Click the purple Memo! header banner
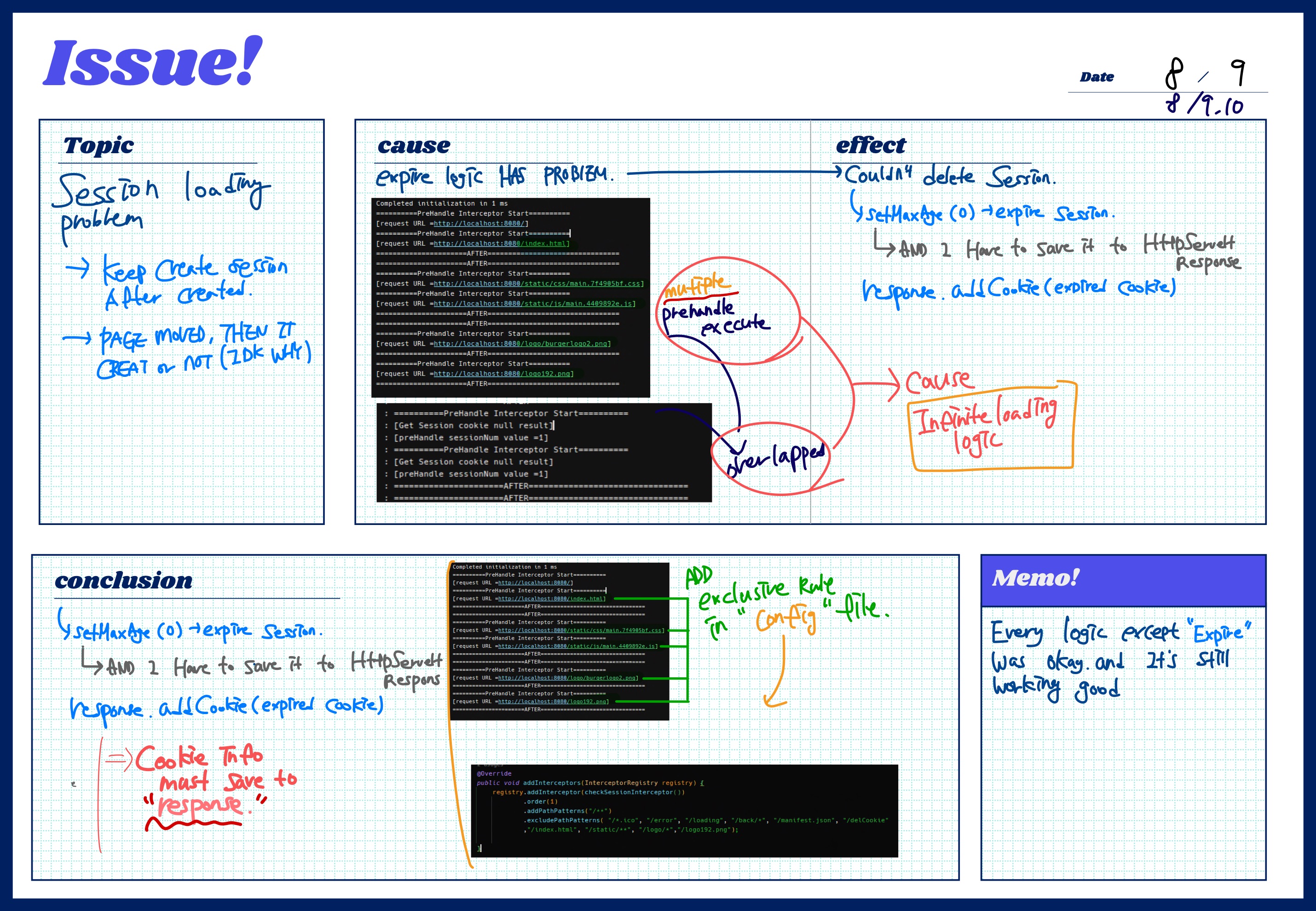 pyautogui.click(x=1123, y=581)
